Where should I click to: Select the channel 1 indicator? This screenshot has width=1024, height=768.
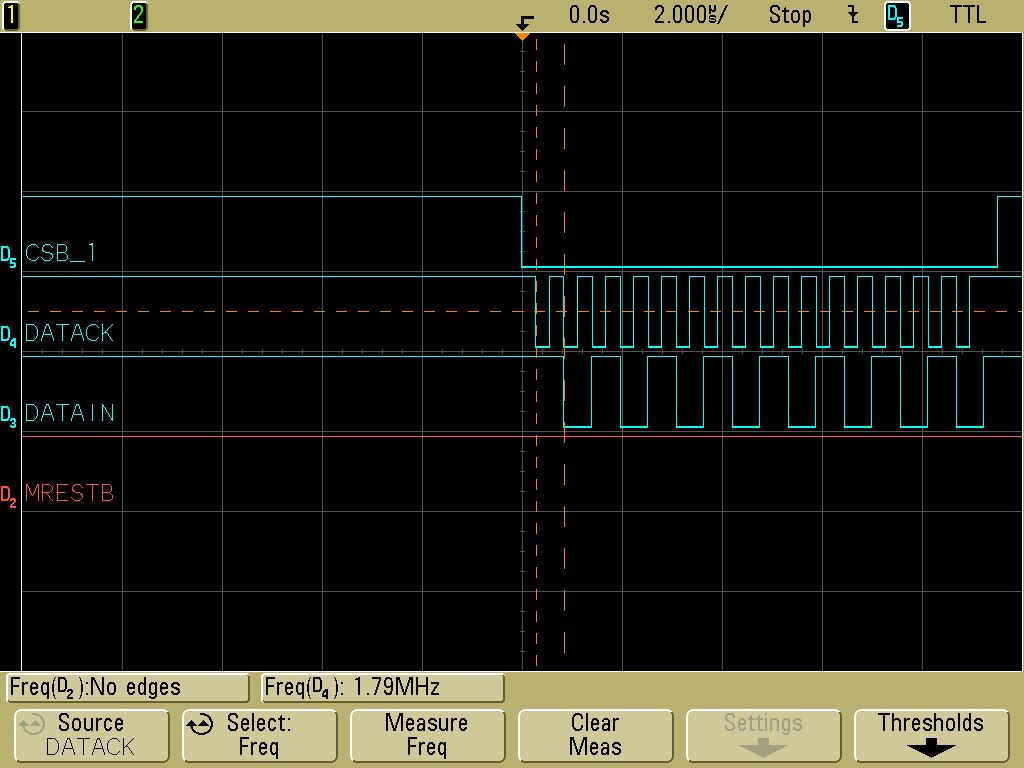coord(10,15)
